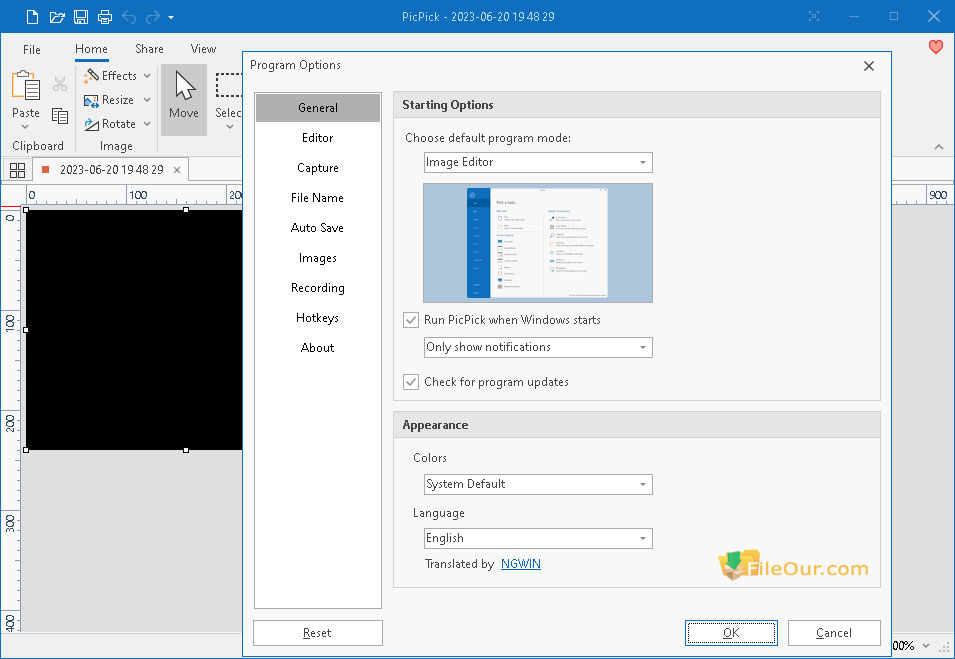
Task: Open the Images options category
Action: [x=318, y=258]
